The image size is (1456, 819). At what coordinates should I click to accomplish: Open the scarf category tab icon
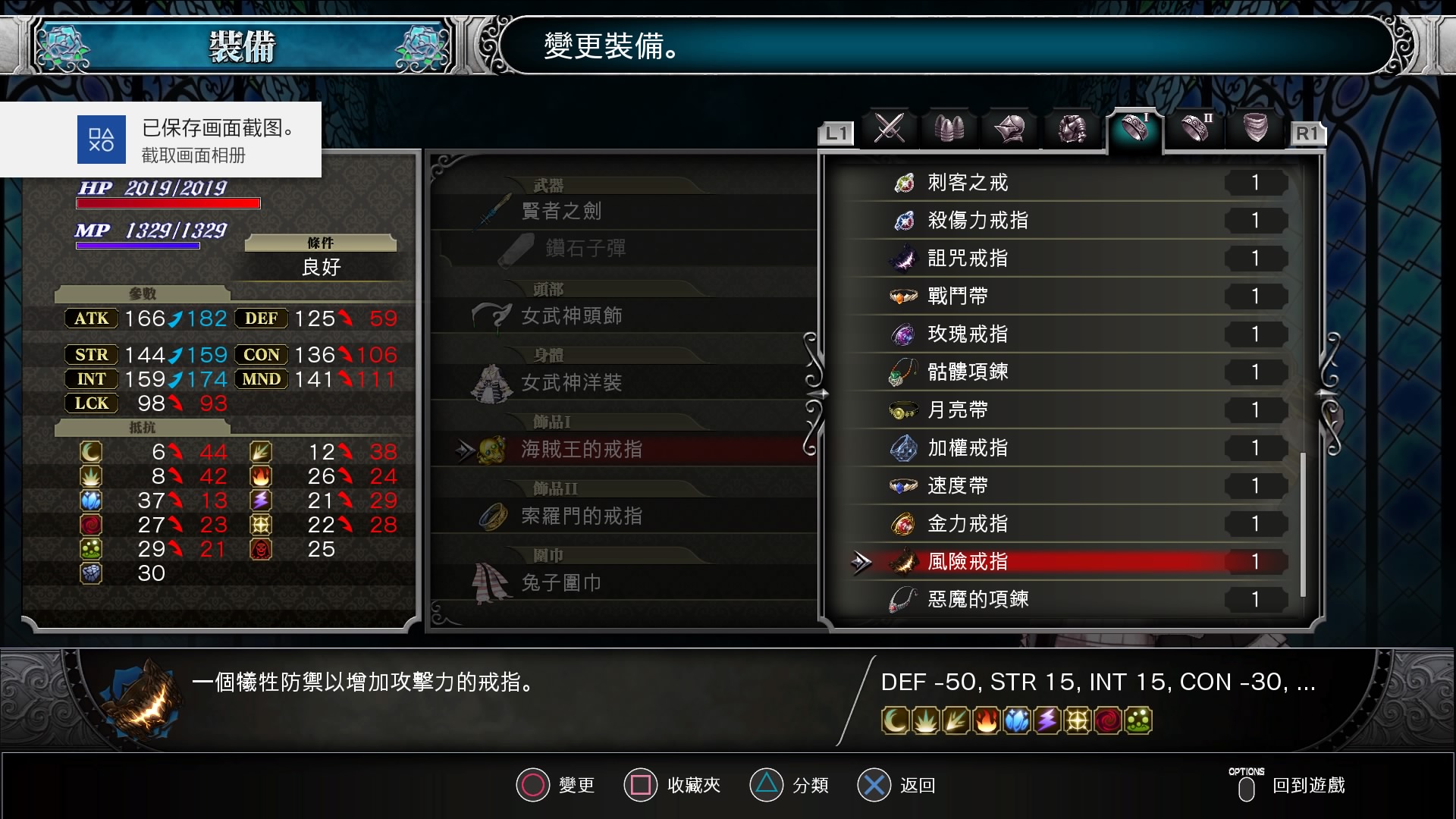1256,128
